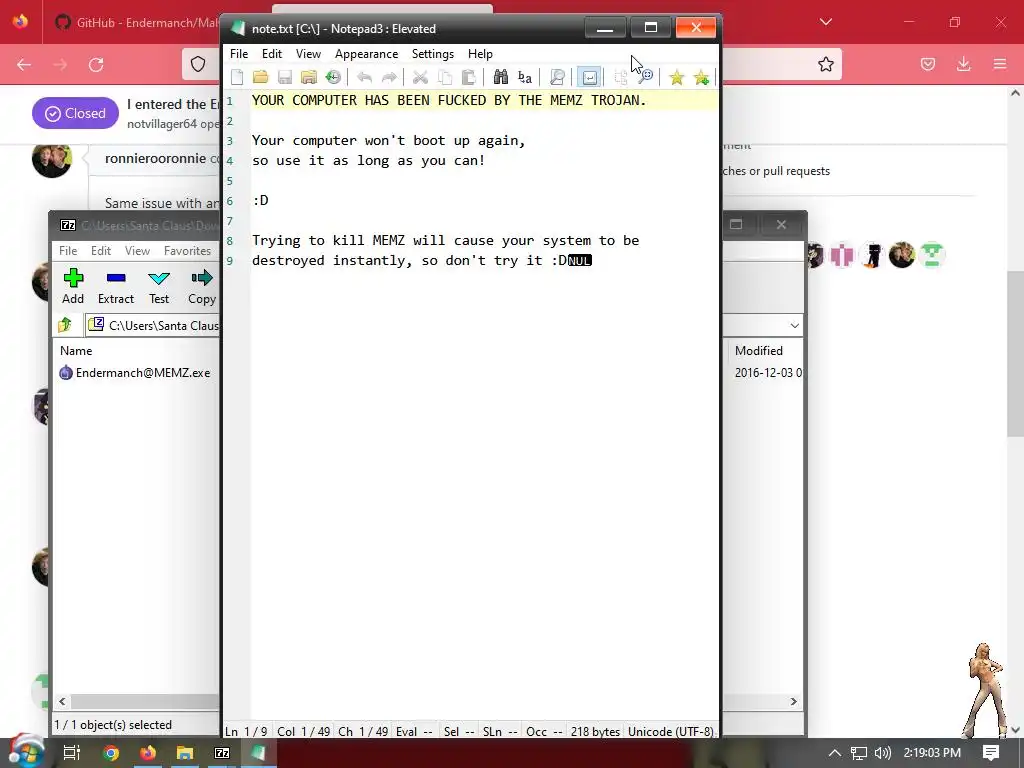
Task: Open File Explorer from the taskbar
Action: click(x=185, y=753)
